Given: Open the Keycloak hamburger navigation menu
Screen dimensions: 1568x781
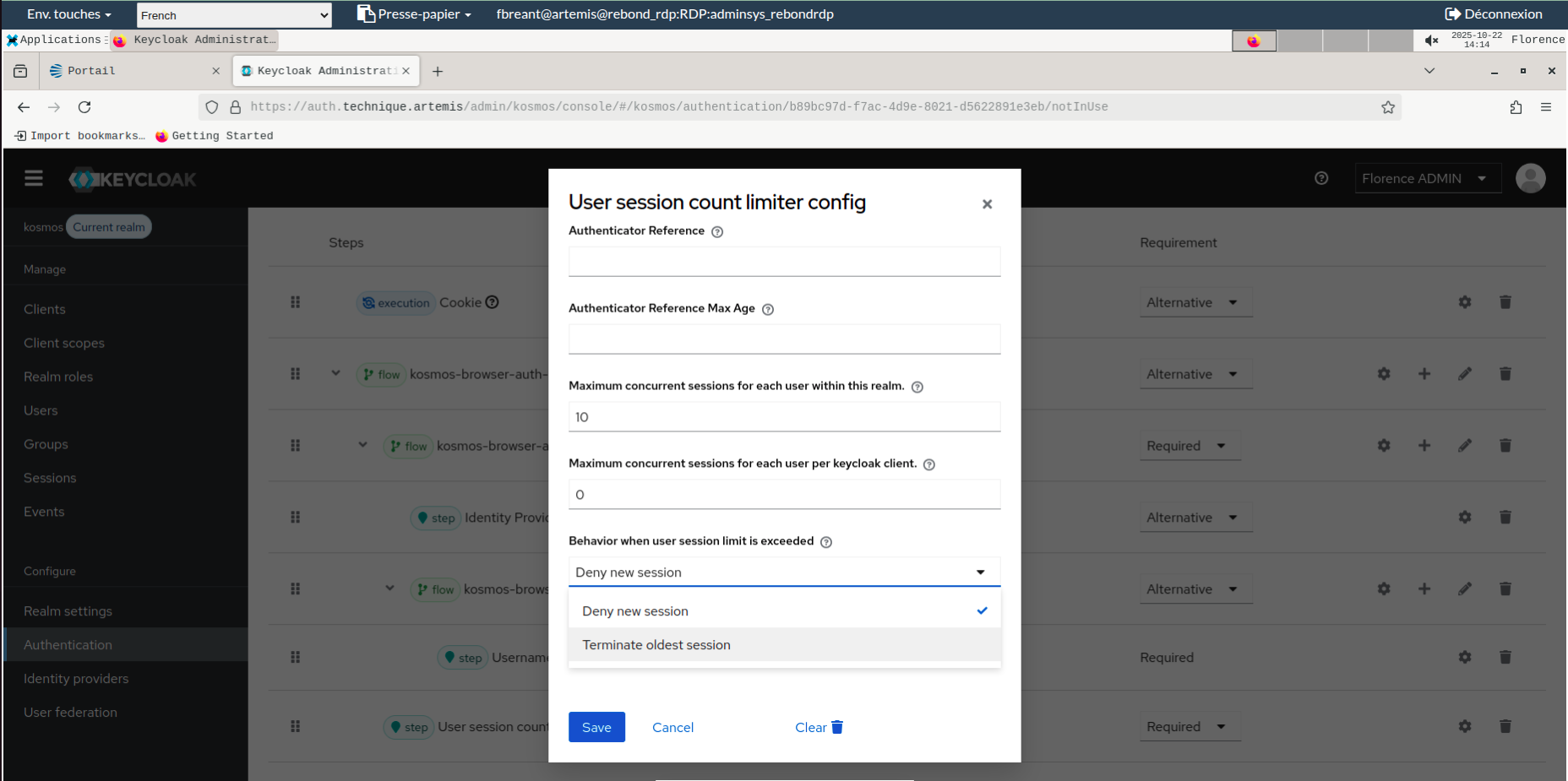Looking at the screenshot, I should [33, 178].
